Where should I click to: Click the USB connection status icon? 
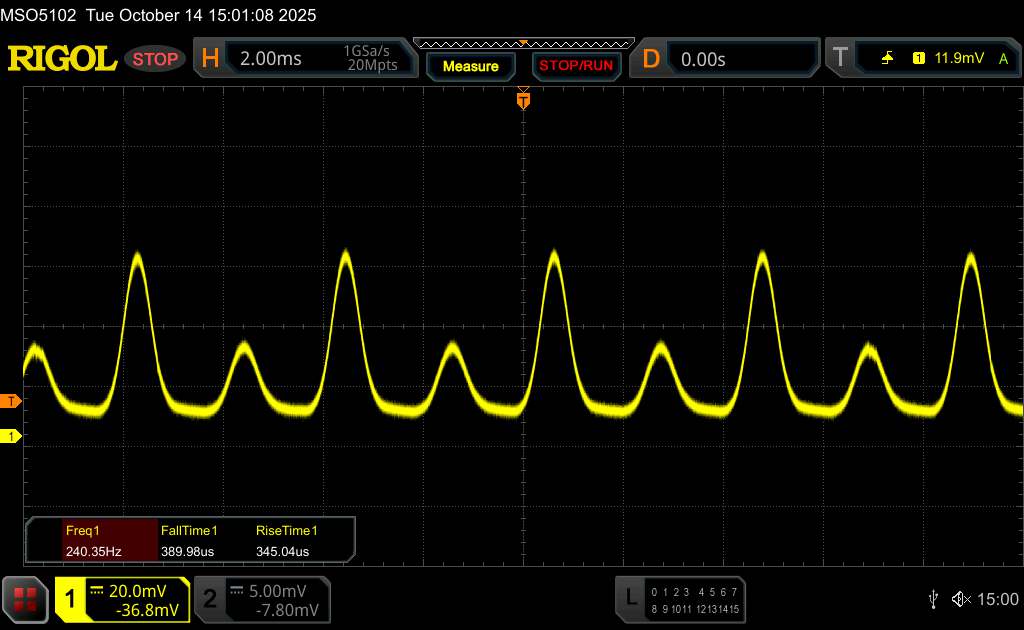tap(932, 599)
